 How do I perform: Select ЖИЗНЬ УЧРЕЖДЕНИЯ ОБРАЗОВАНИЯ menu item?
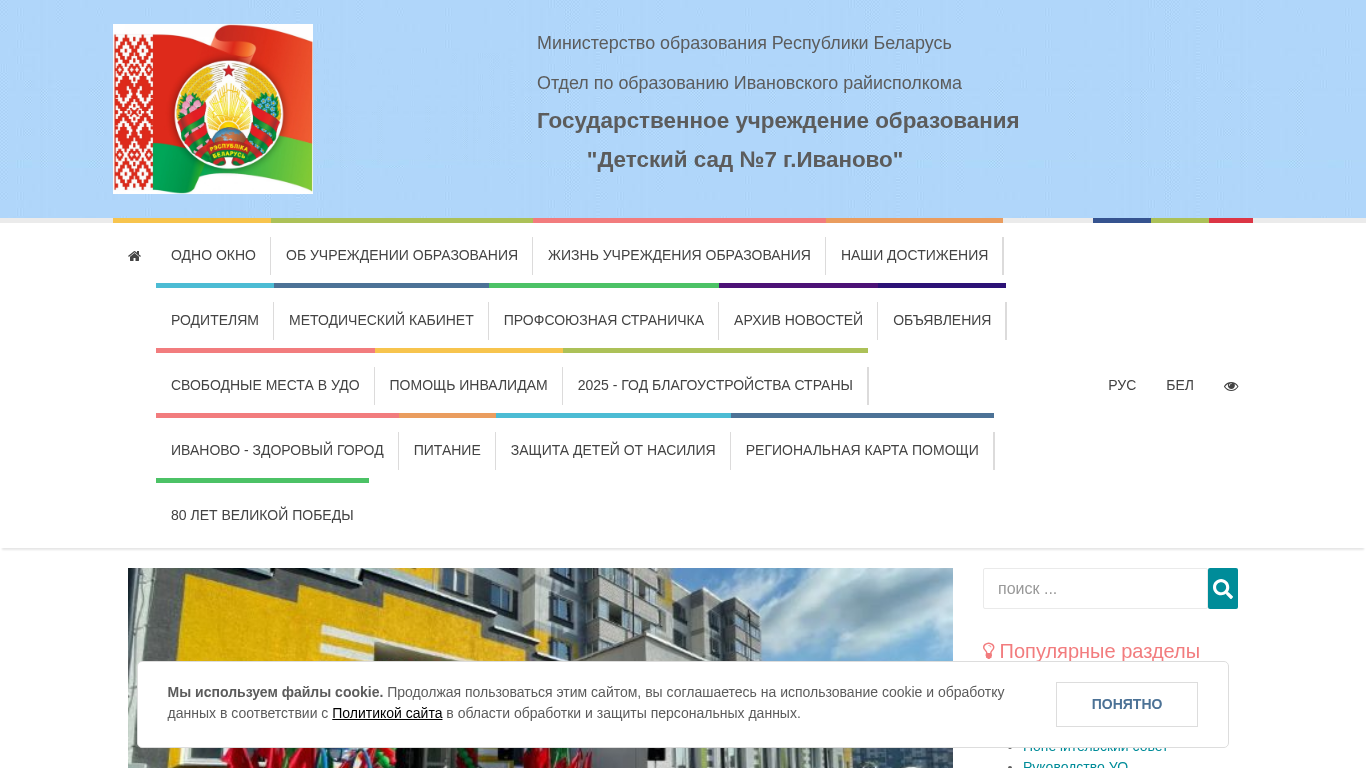[x=679, y=255]
